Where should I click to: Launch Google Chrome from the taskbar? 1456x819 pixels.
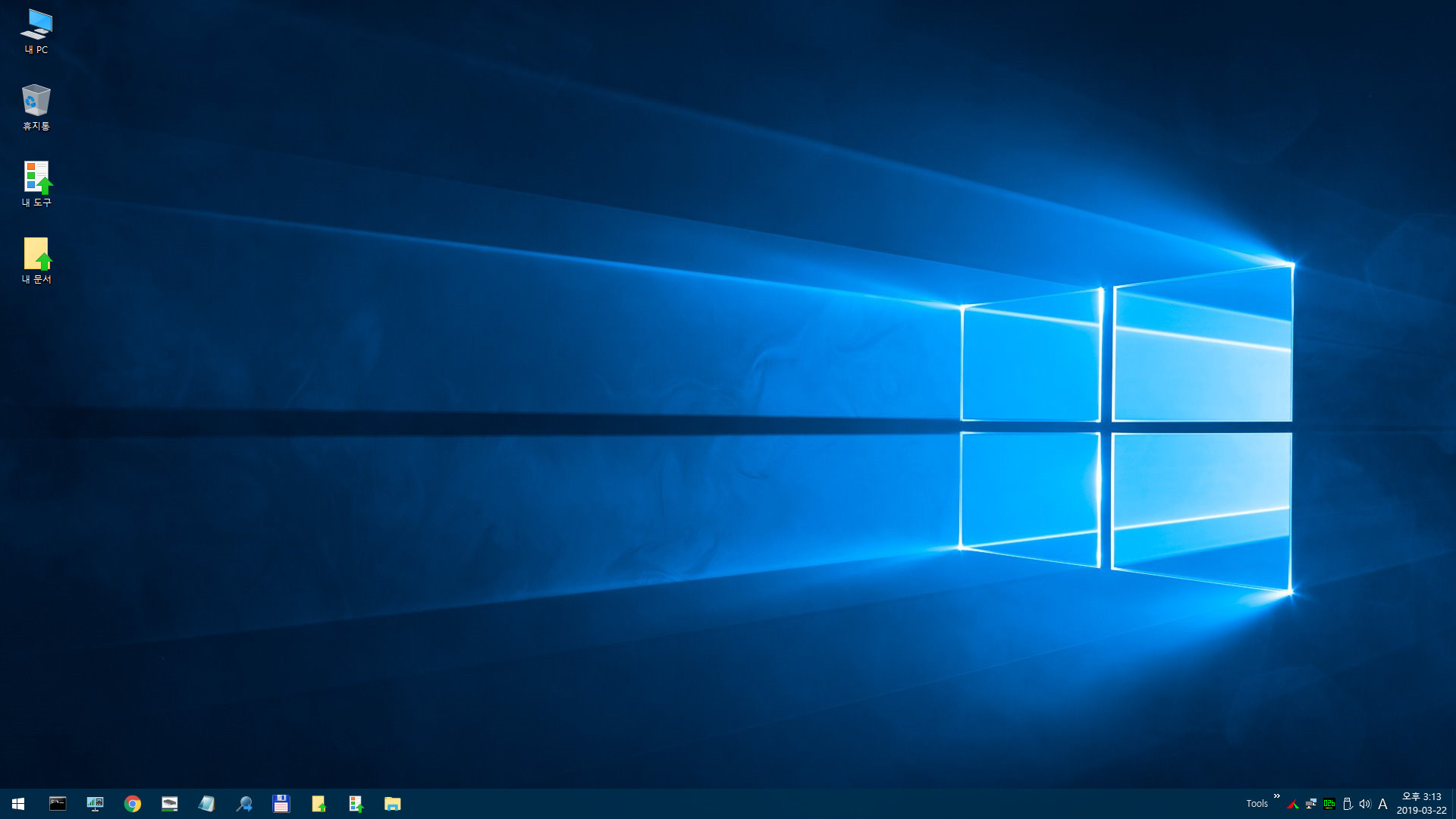tap(133, 804)
